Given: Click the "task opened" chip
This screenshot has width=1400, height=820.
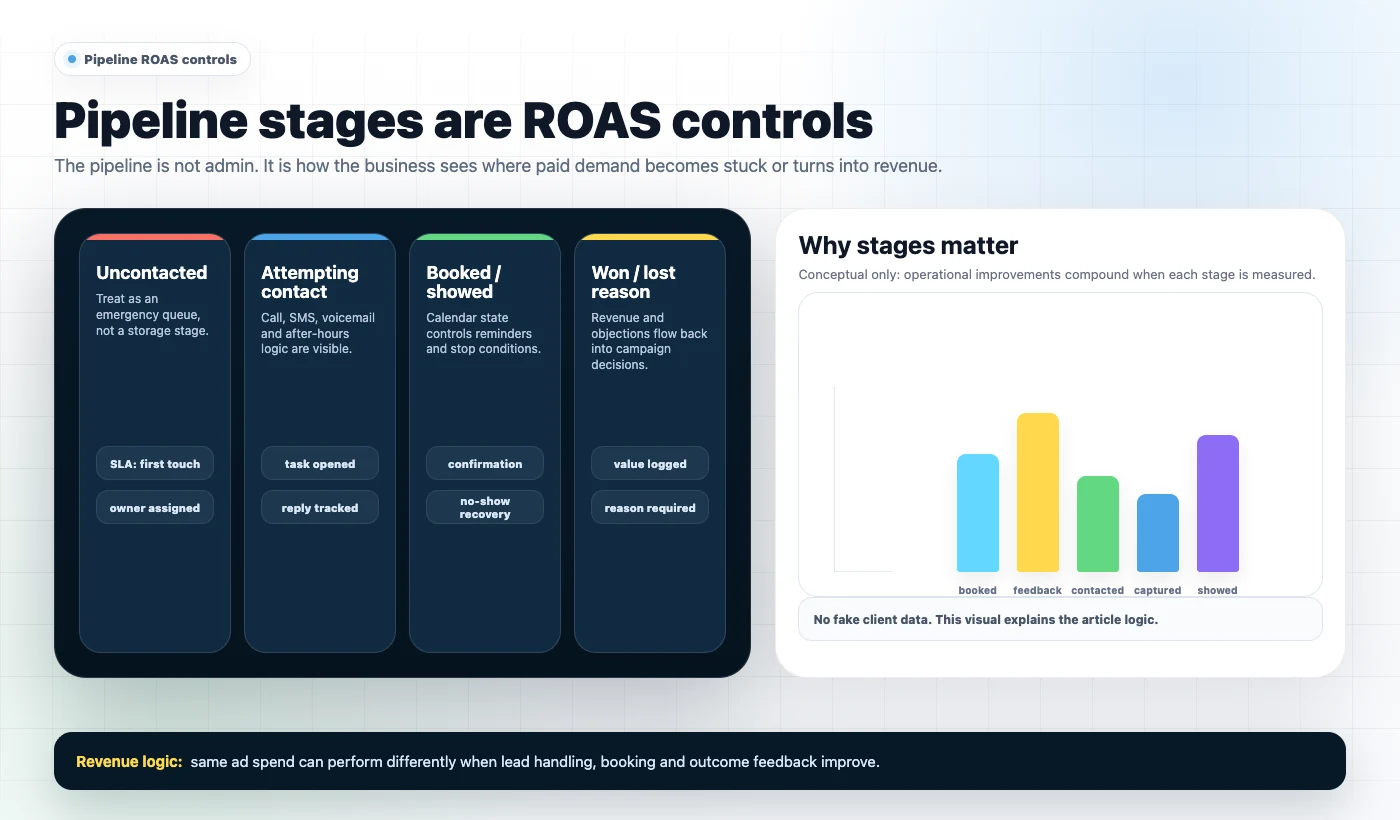Looking at the screenshot, I should pyautogui.click(x=320, y=463).
